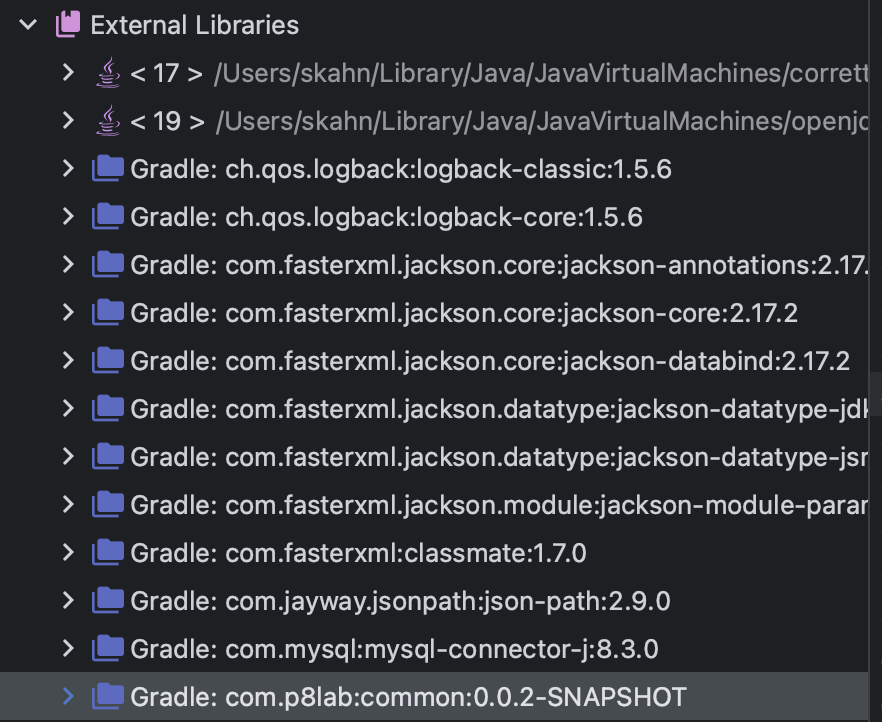Expand com.p8lab:common:0.0.2-SNAPSHOT node
This screenshot has height=722, width=882.
coord(68,696)
